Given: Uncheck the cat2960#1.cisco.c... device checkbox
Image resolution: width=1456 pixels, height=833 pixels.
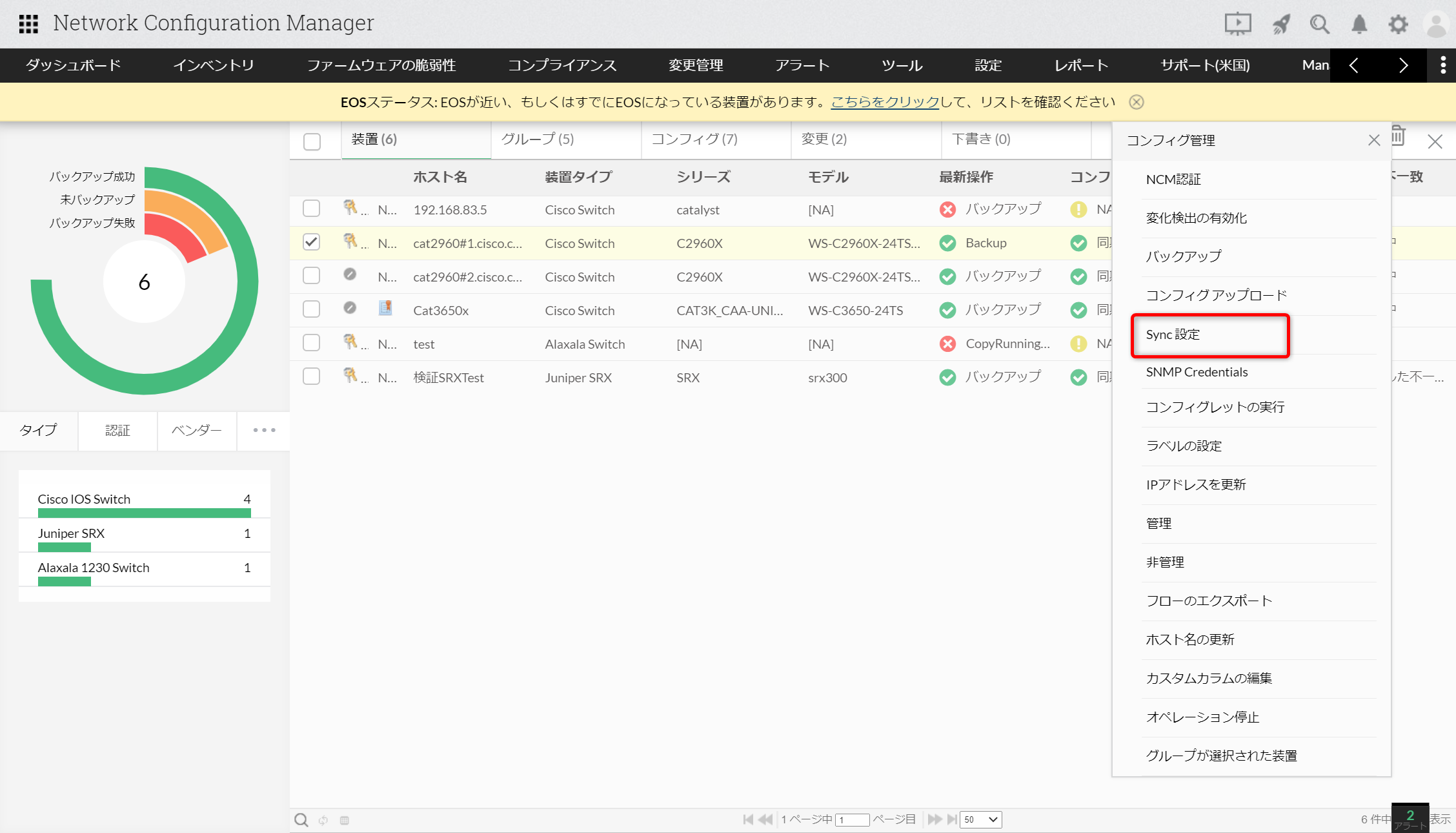Looking at the screenshot, I should [x=311, y=242].
